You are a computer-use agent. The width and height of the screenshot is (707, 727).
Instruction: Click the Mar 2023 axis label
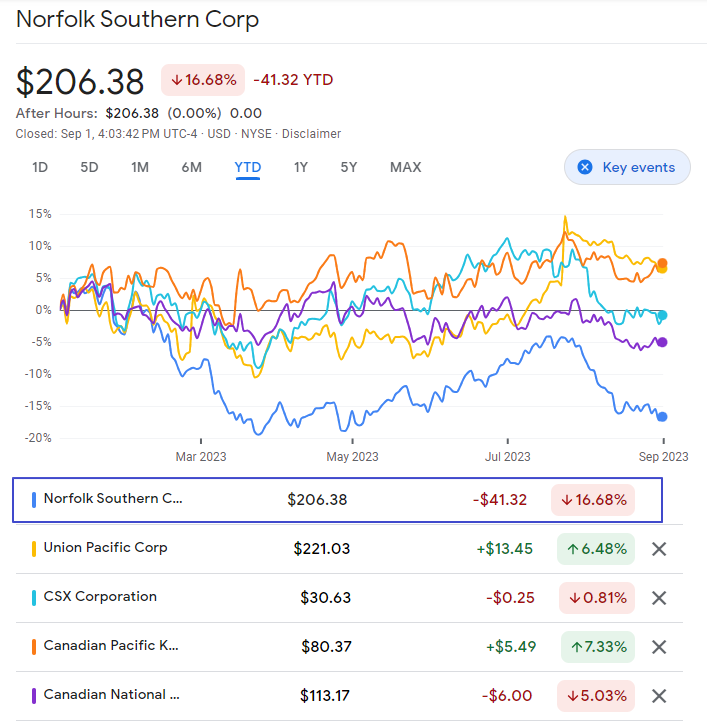pos(201,457)
